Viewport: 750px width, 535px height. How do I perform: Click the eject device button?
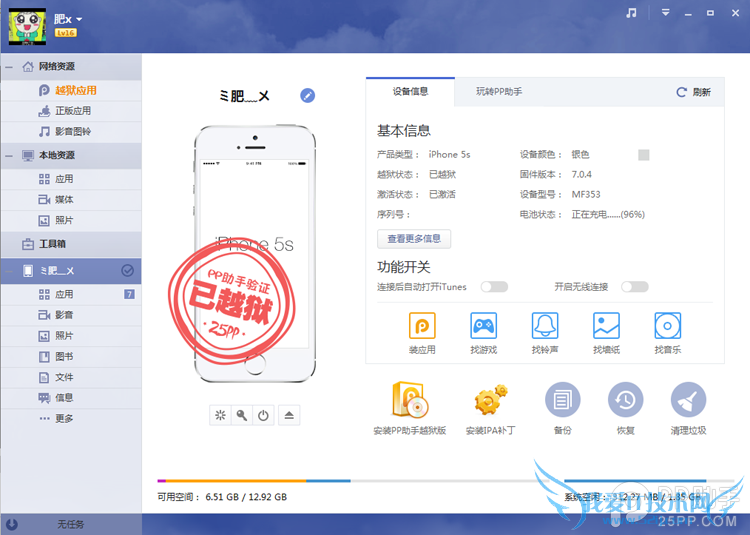289,415
